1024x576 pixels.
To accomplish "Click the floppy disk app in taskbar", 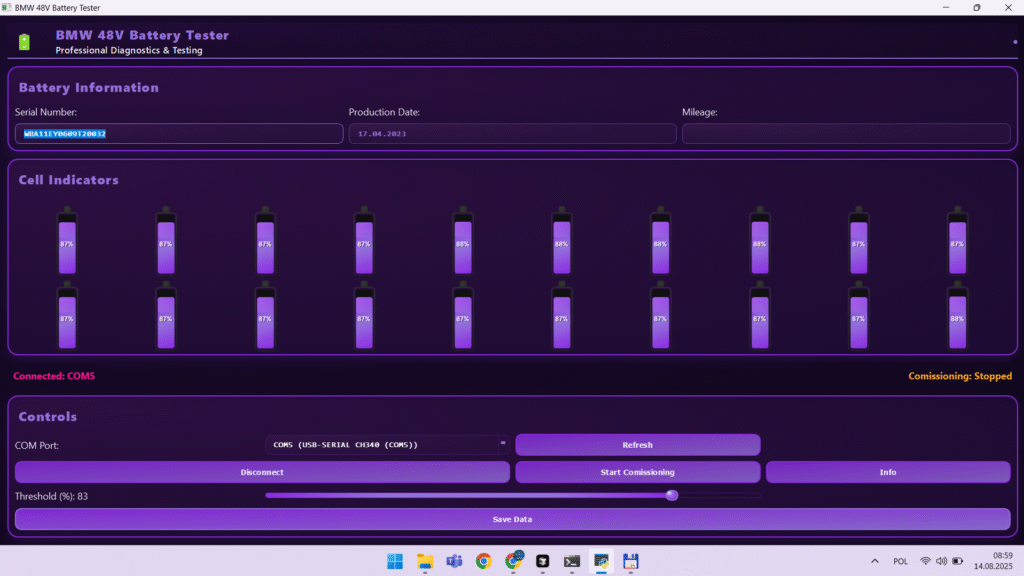I will [x=631, y=561].
